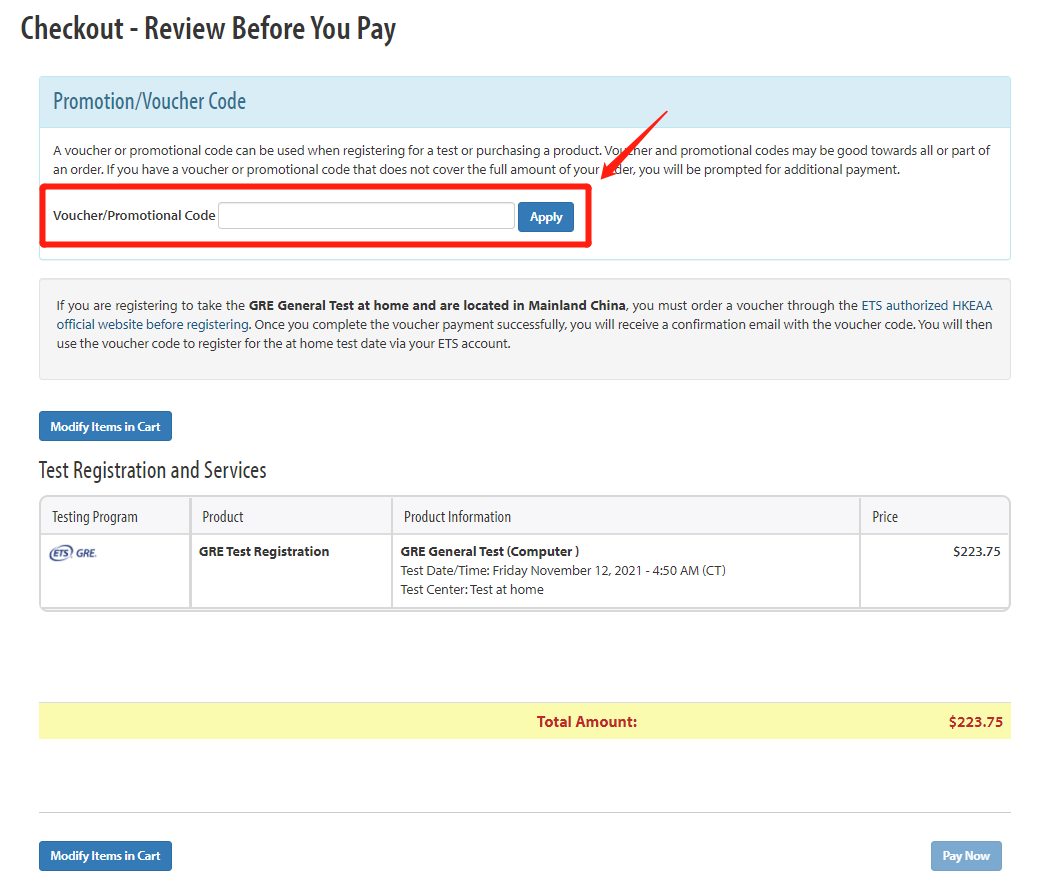Click the Price column header
Image resolution: width=1039 pixels, height=879 pixels.
(x=885, y=517)
